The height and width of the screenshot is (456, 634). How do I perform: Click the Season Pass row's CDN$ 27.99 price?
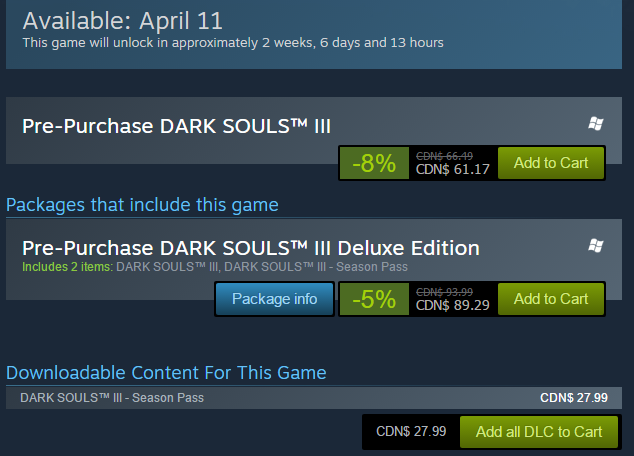point(573,398)
